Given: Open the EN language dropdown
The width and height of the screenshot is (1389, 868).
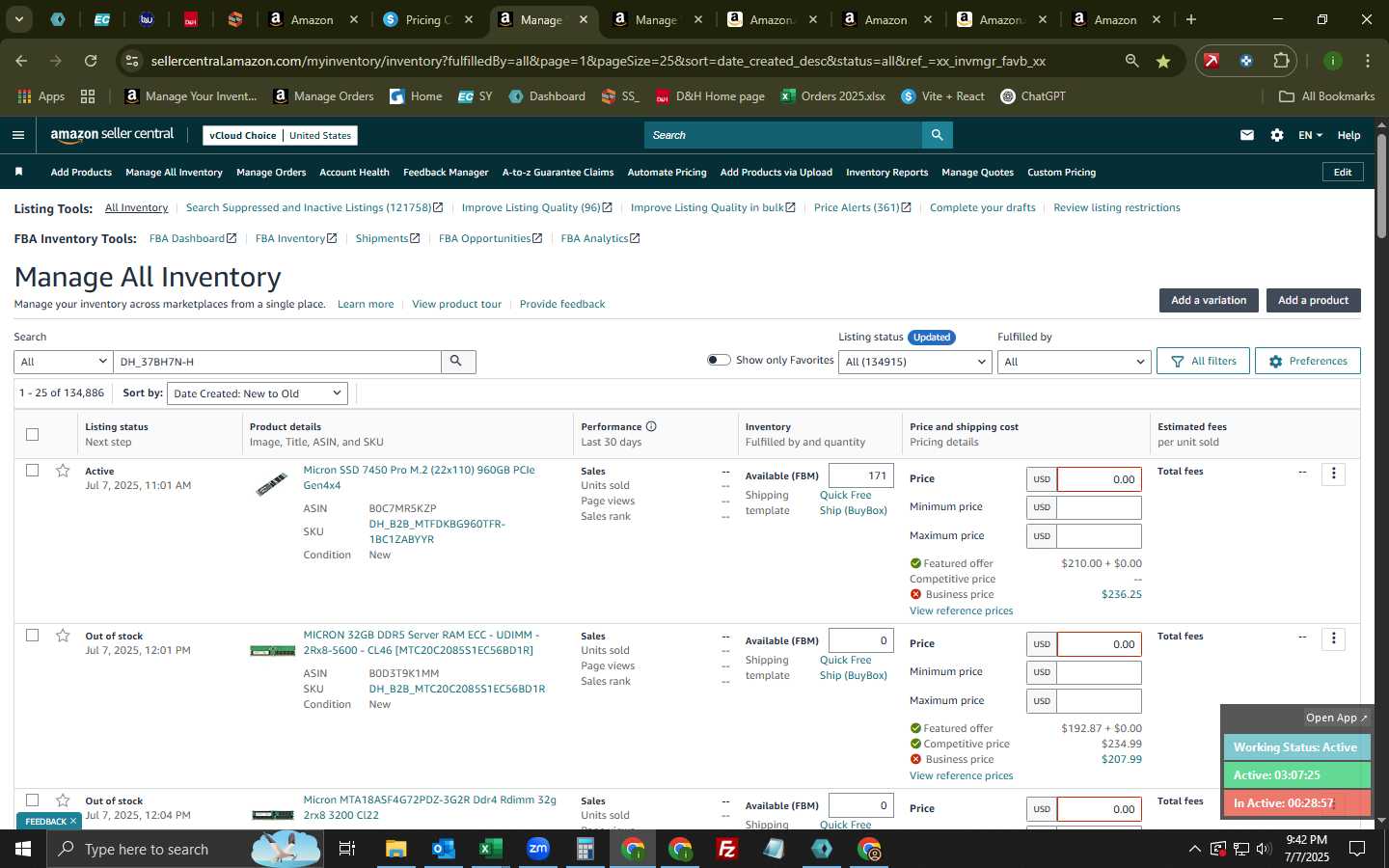Looking at the screenshot, I should pyautogui.click(x=1310, y=135).
